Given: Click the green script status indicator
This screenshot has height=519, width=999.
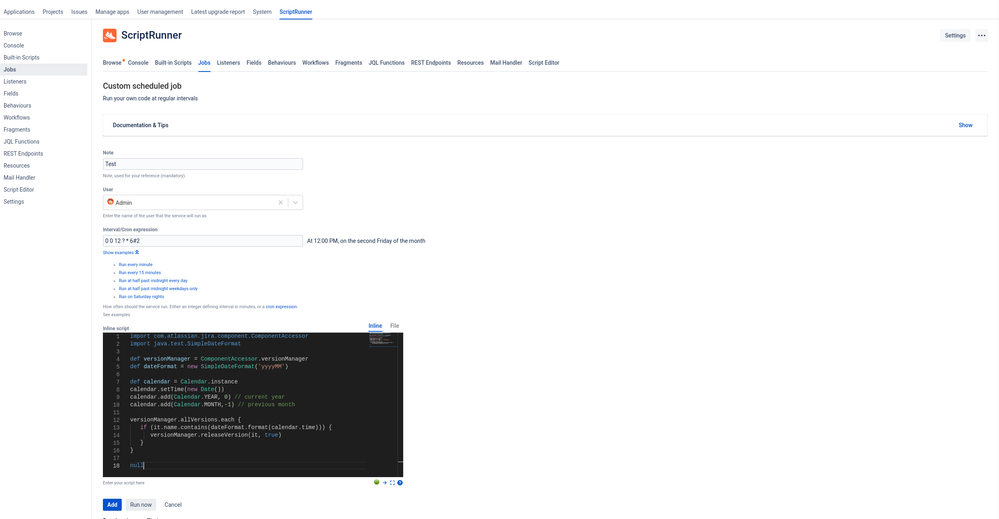Looking at the screenshot, I should click(377, 483).
